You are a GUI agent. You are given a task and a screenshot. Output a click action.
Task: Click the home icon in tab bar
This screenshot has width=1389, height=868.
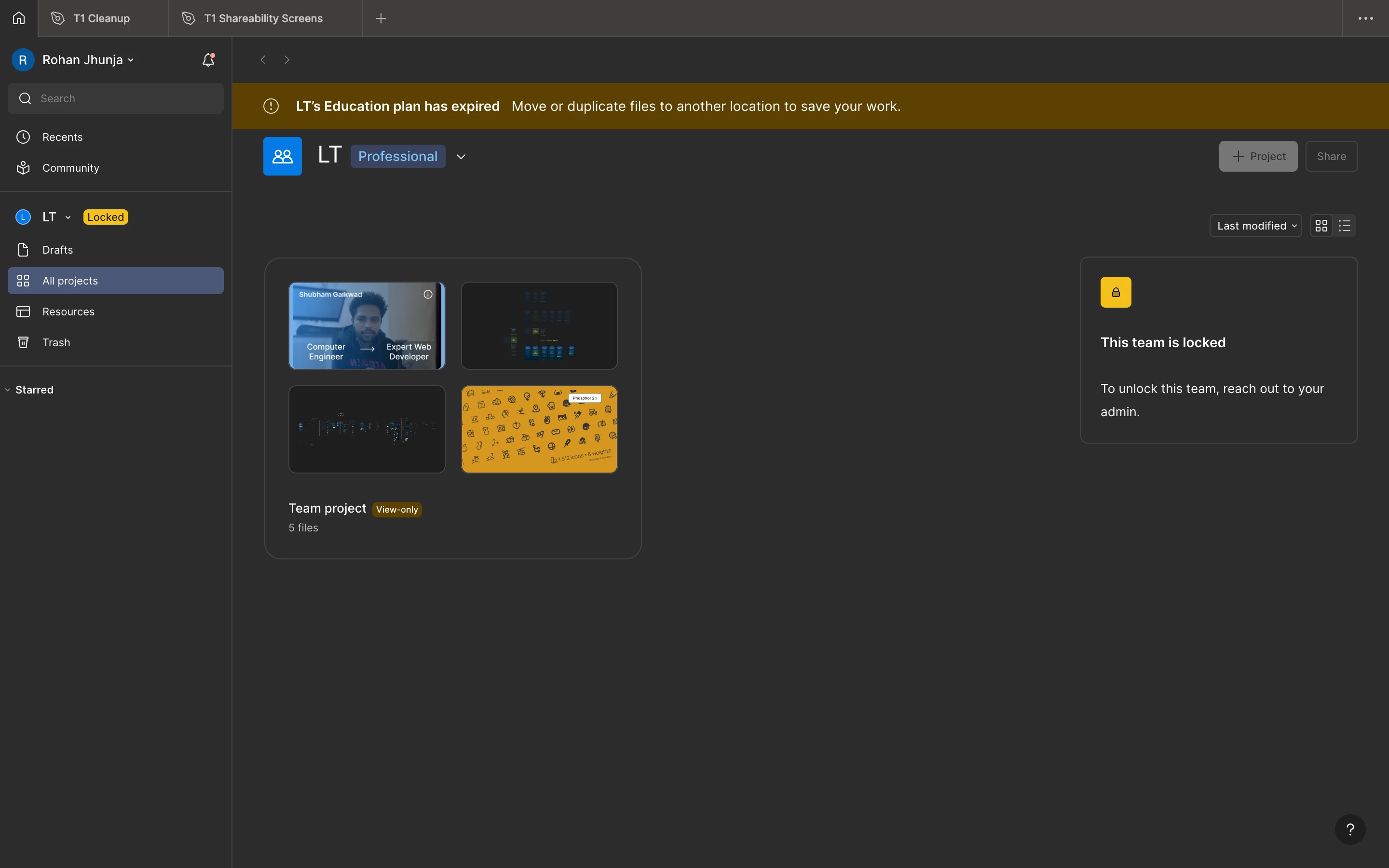click(x=19, y=18)
